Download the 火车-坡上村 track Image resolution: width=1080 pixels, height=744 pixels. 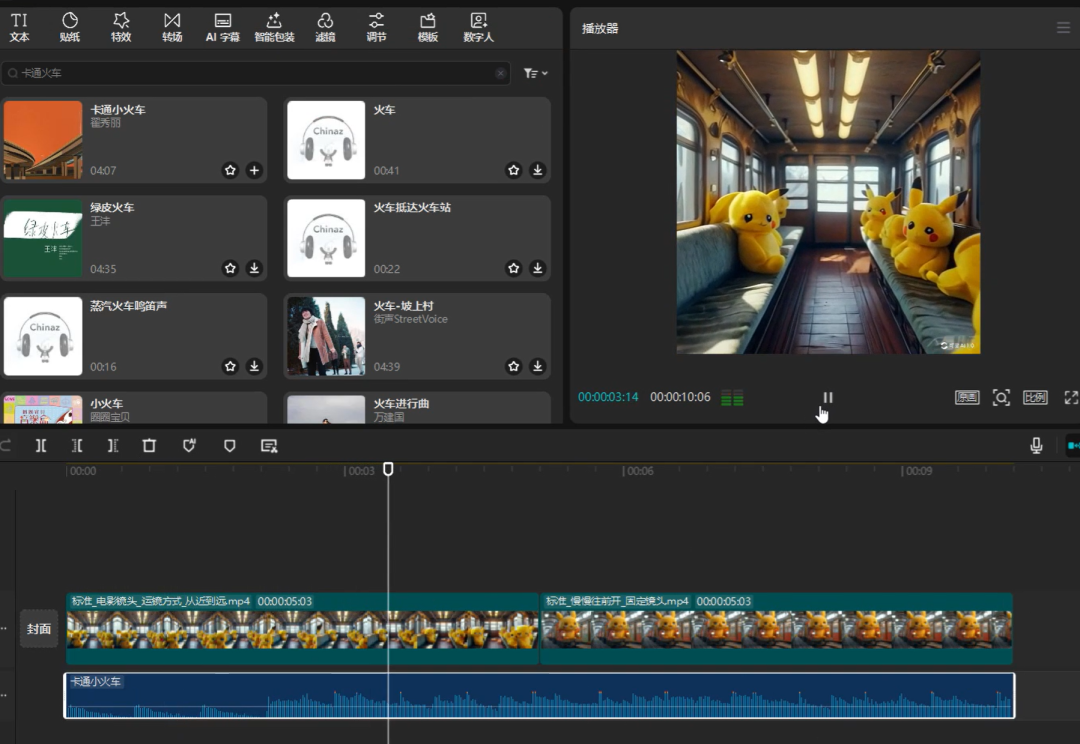pyautogui.click(x=538, y=366)
